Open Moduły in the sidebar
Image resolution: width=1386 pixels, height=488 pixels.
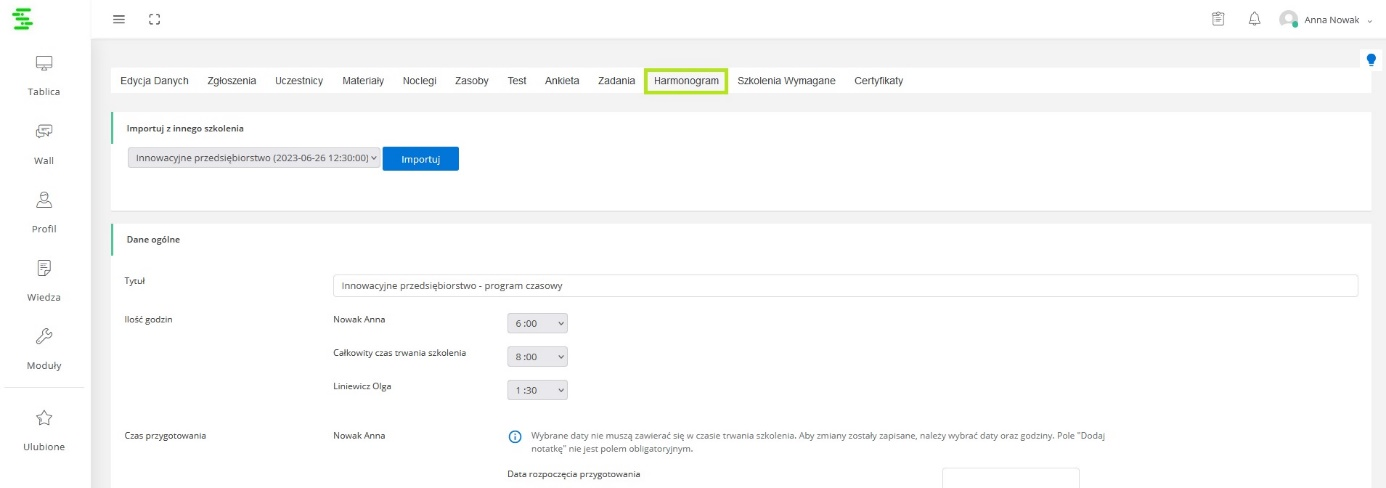pyautogui.click(x=44, y=349)
